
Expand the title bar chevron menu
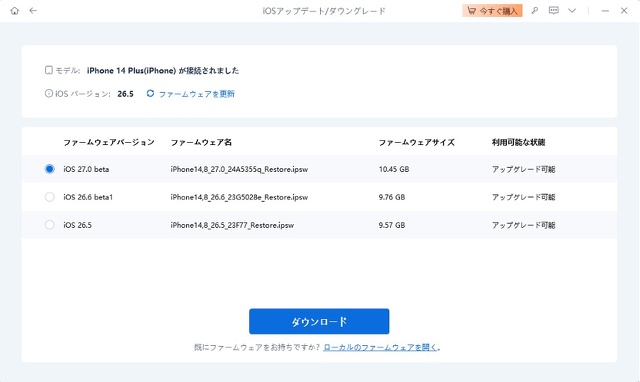point(572,11)
